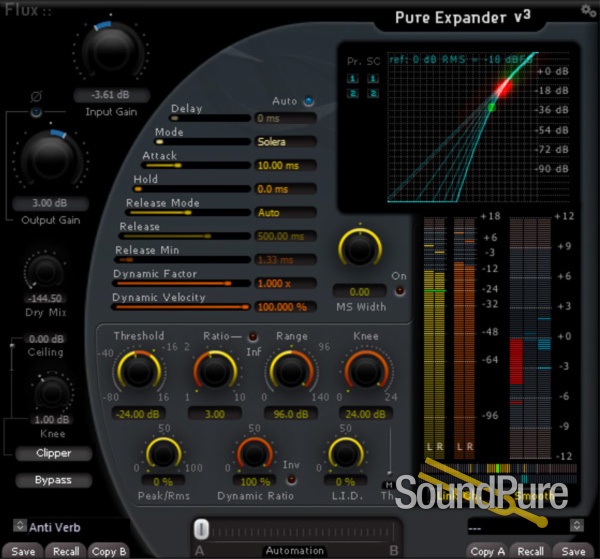This screenshot has height=559, width=600.
Task: Click the main Knee knob
Action: (366, 371)
